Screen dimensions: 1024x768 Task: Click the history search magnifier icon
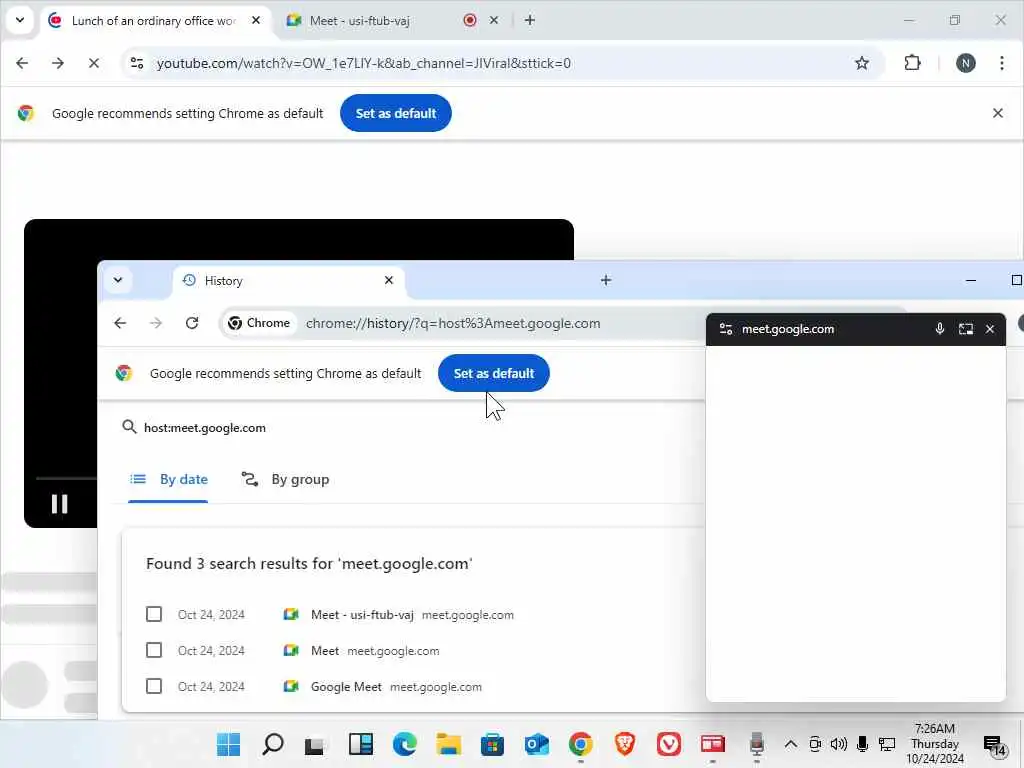[129, 427]
